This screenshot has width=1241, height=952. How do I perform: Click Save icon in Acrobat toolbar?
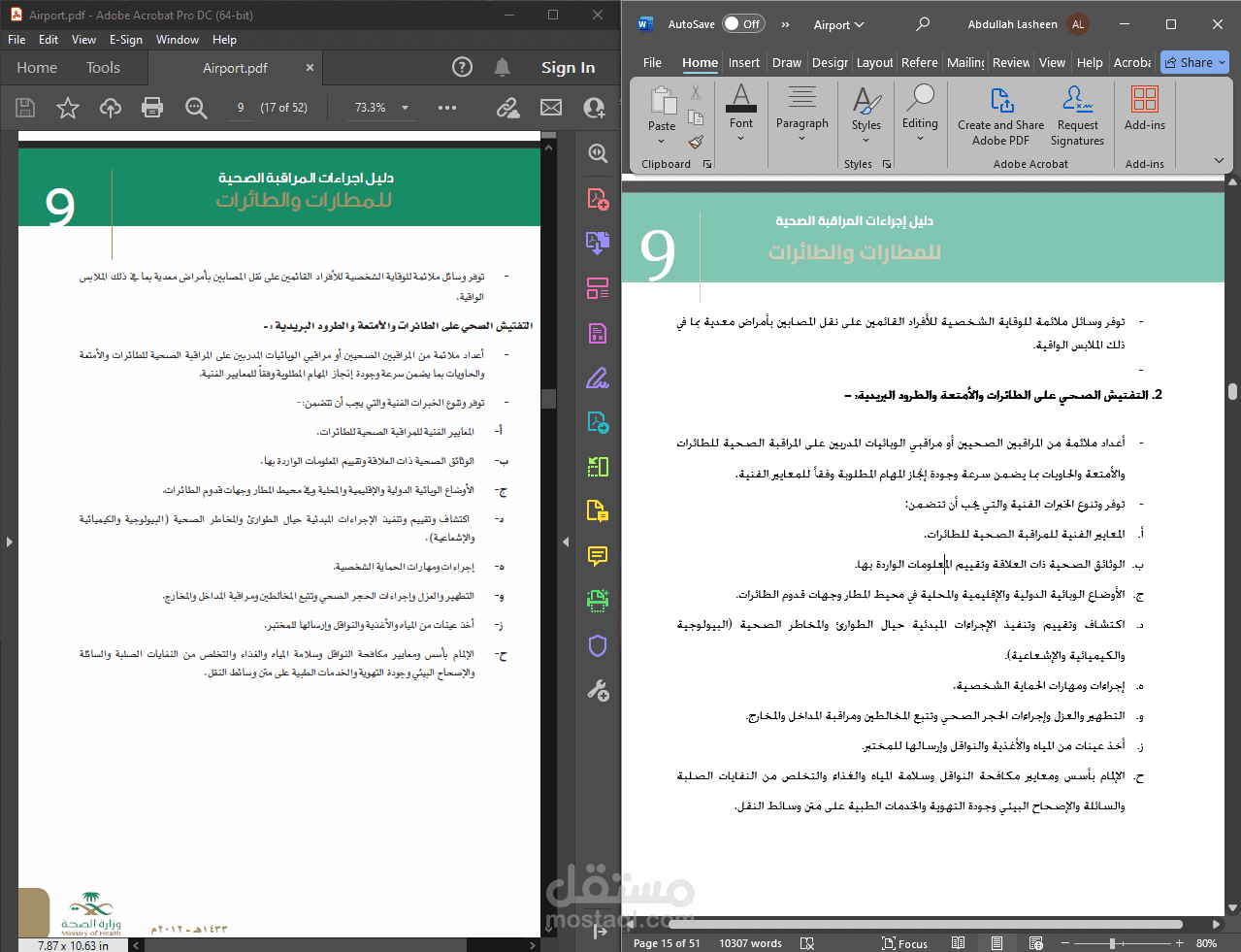pos(26,108)
